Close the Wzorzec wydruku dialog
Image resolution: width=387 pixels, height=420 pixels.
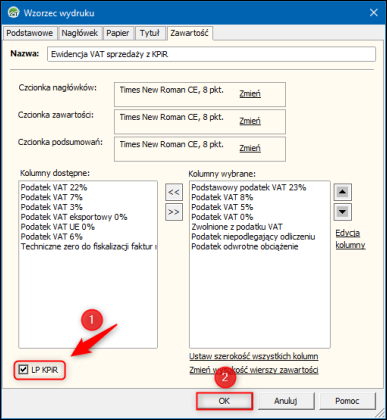[374, 13]
